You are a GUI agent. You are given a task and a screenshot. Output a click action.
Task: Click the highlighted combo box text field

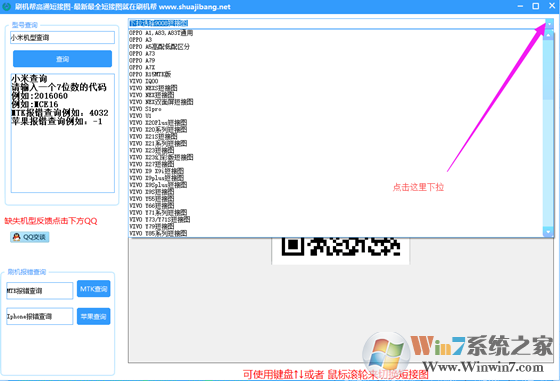click(336, 24)
